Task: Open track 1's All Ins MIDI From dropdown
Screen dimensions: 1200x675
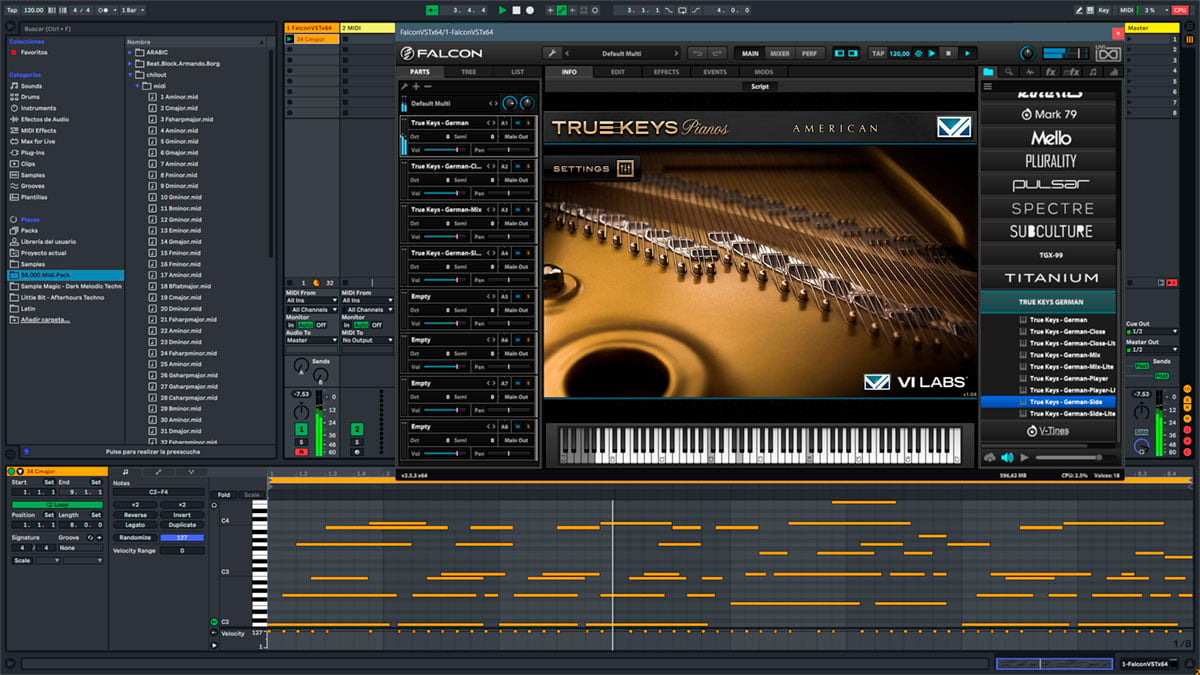Action: tap(312, 300)
